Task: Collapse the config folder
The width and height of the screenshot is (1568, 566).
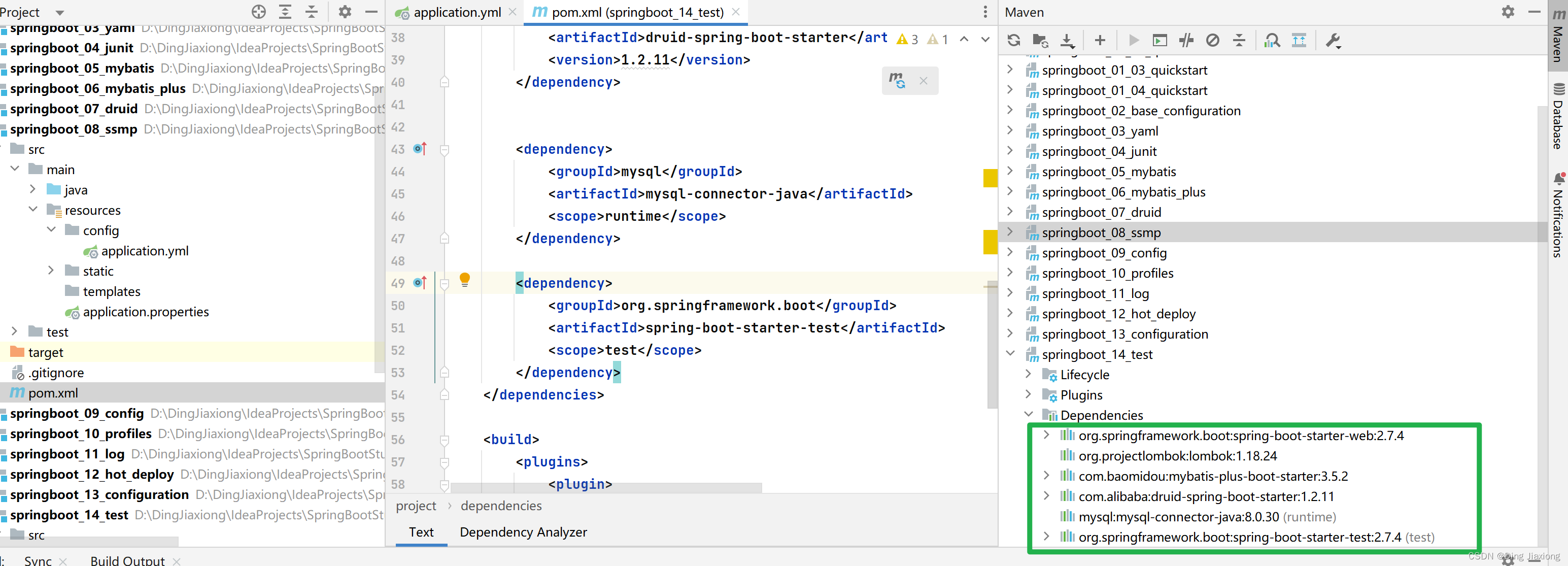Action: 52,229
